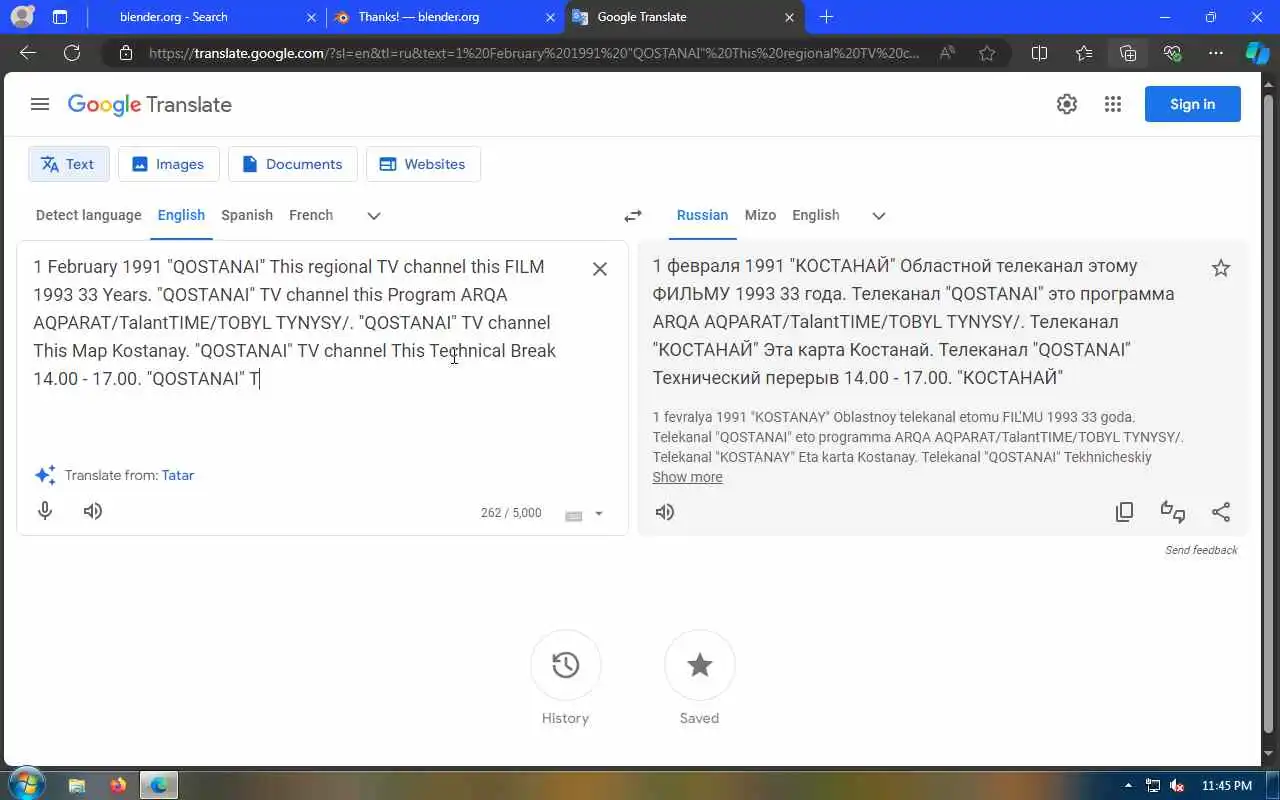Open the Windows Start menu

(25, 784)
